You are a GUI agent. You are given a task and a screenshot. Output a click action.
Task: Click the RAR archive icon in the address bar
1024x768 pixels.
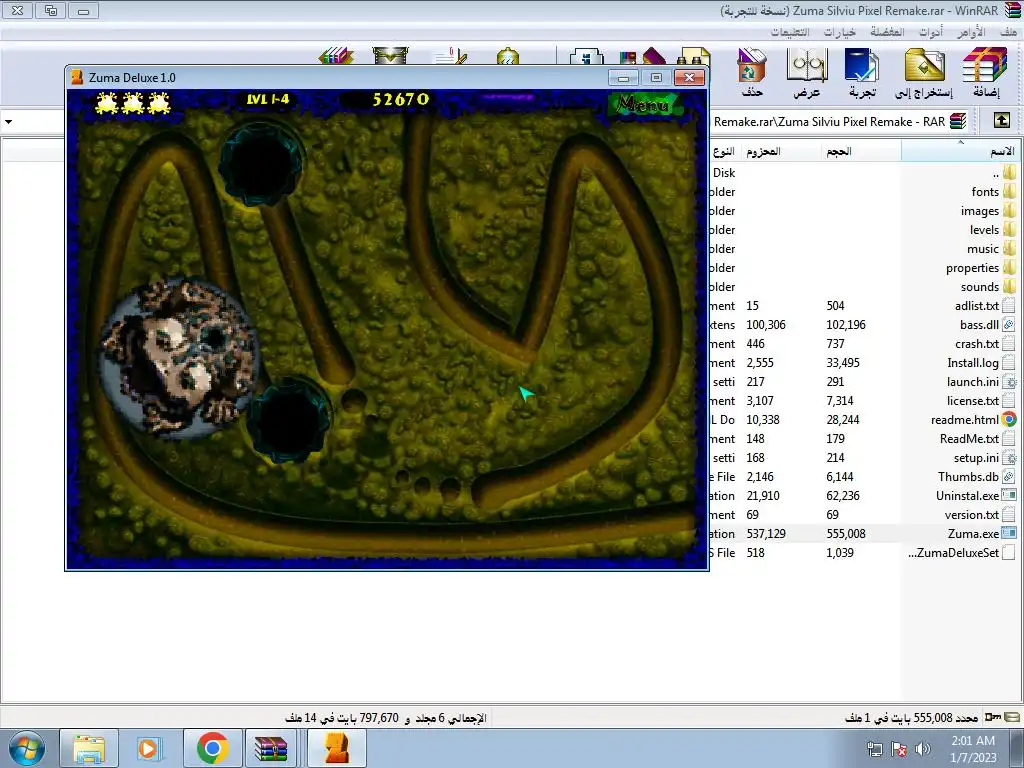(958, 121)
